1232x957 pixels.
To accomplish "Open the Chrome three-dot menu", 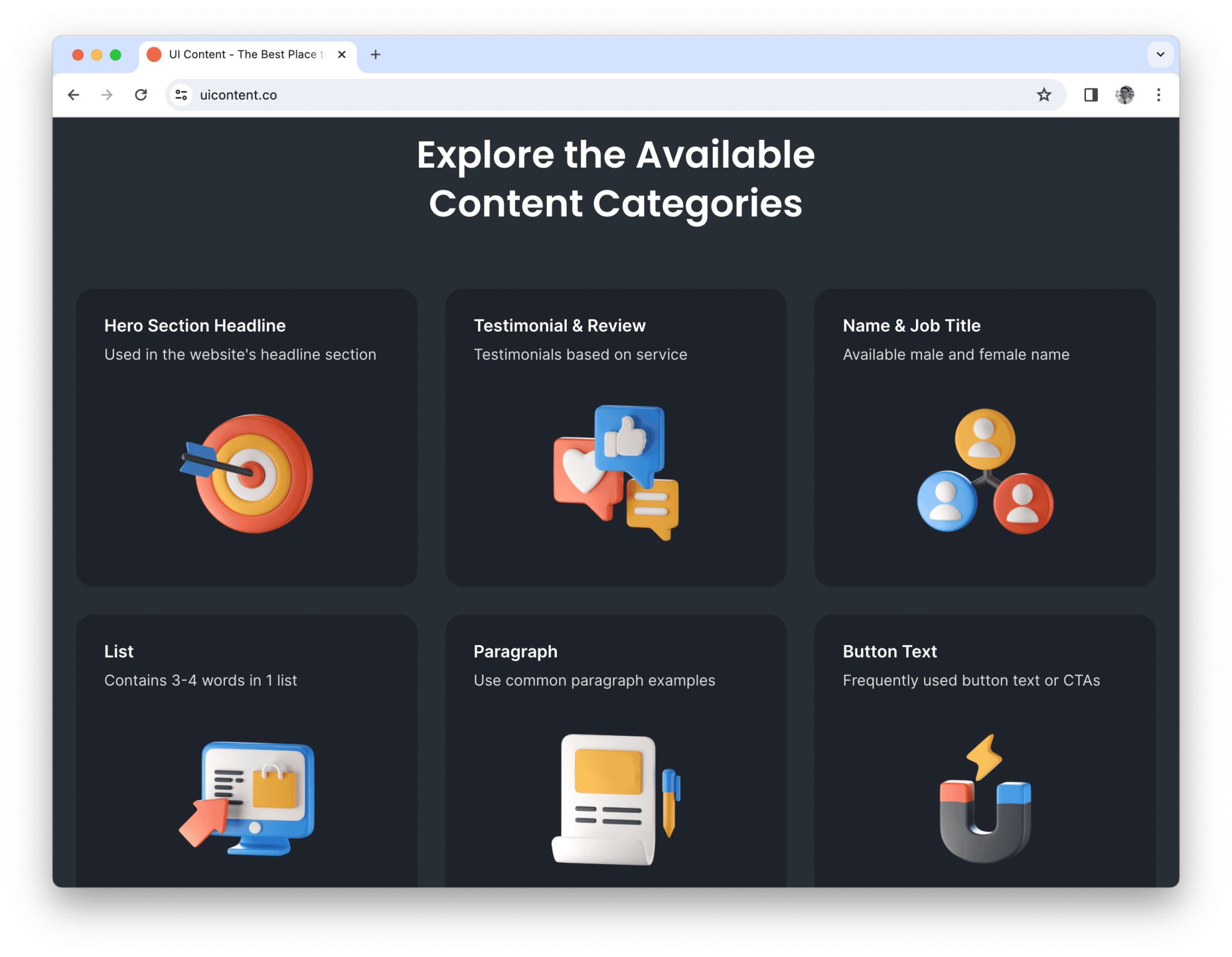I will 1159,95.
